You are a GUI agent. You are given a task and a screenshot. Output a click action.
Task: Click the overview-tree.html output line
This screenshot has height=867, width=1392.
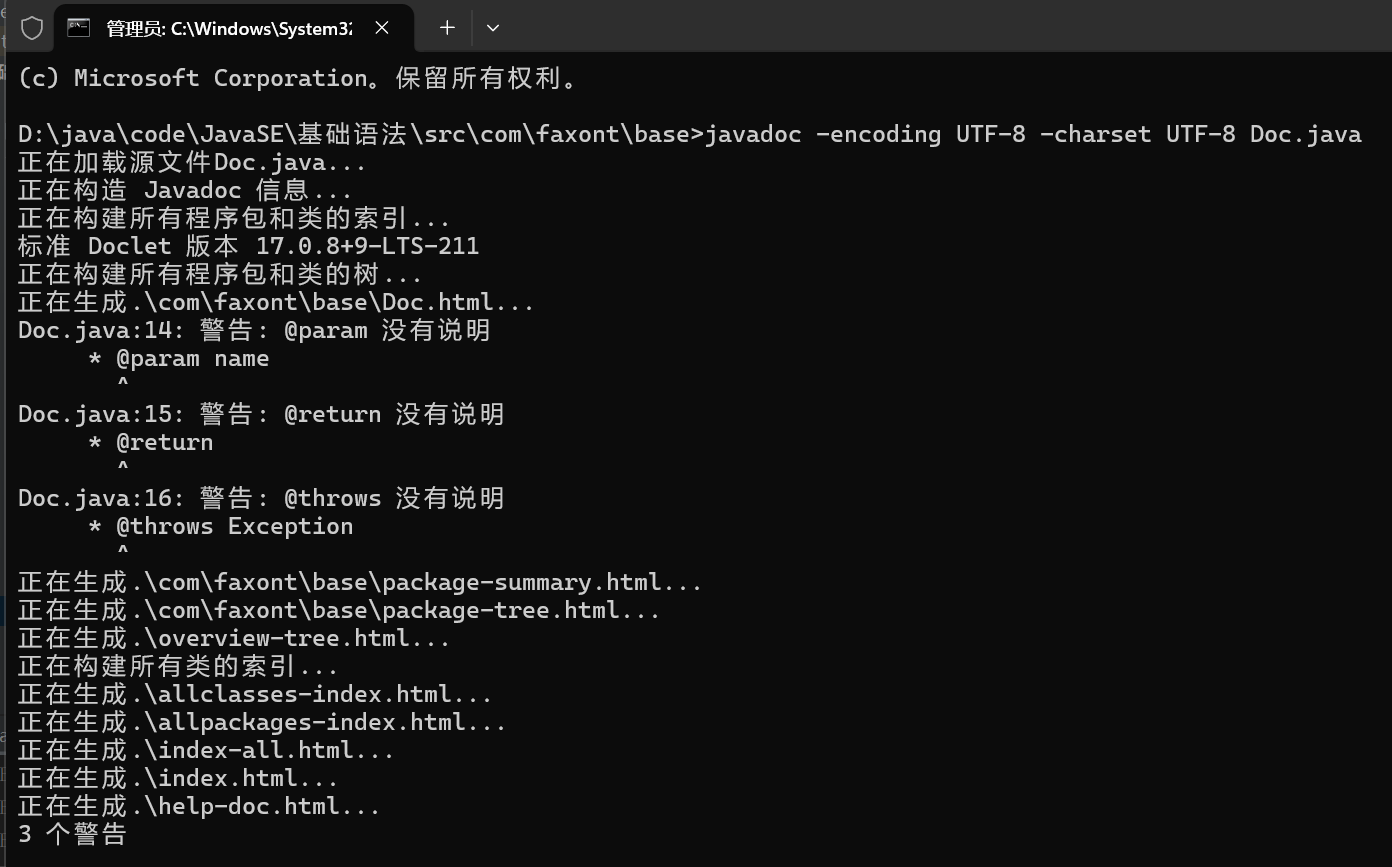[234, 638]
